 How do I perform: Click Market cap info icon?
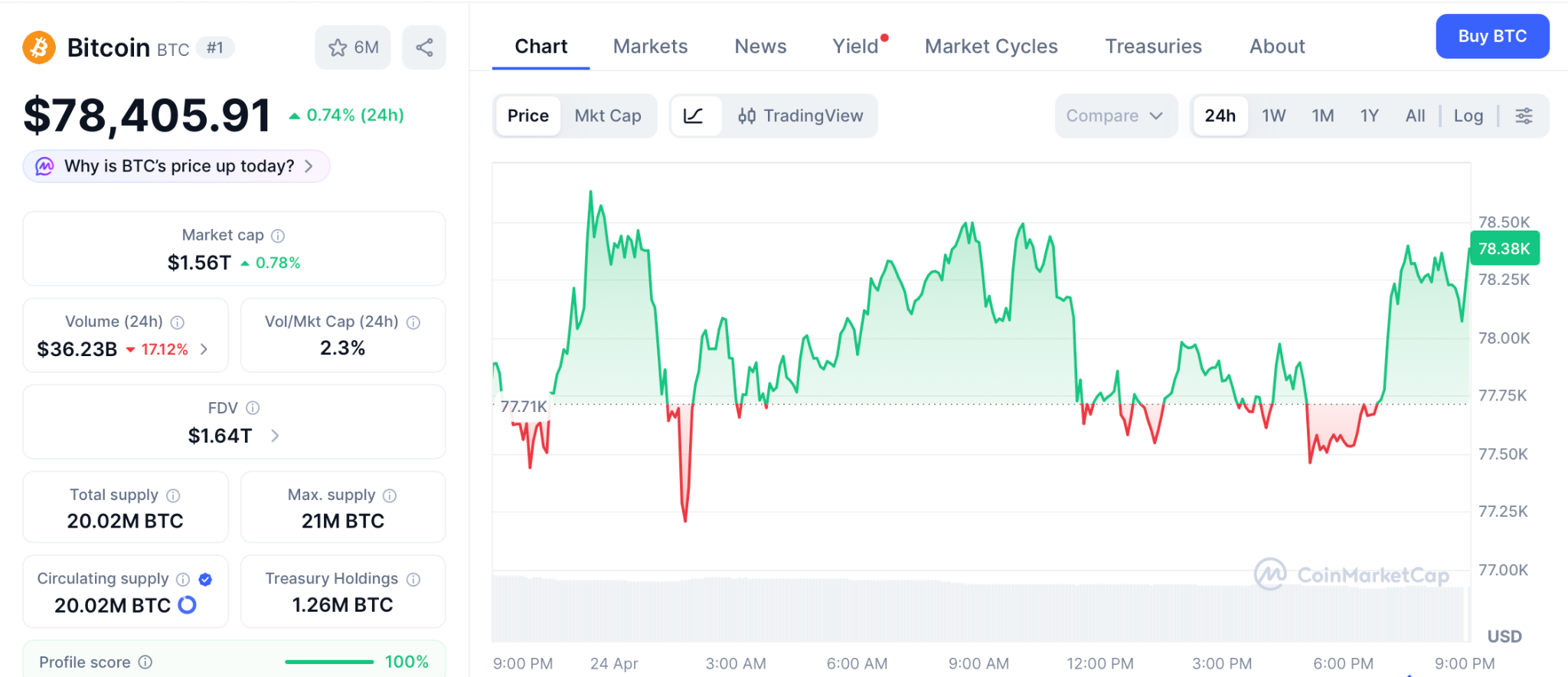(x=278, y=236)
